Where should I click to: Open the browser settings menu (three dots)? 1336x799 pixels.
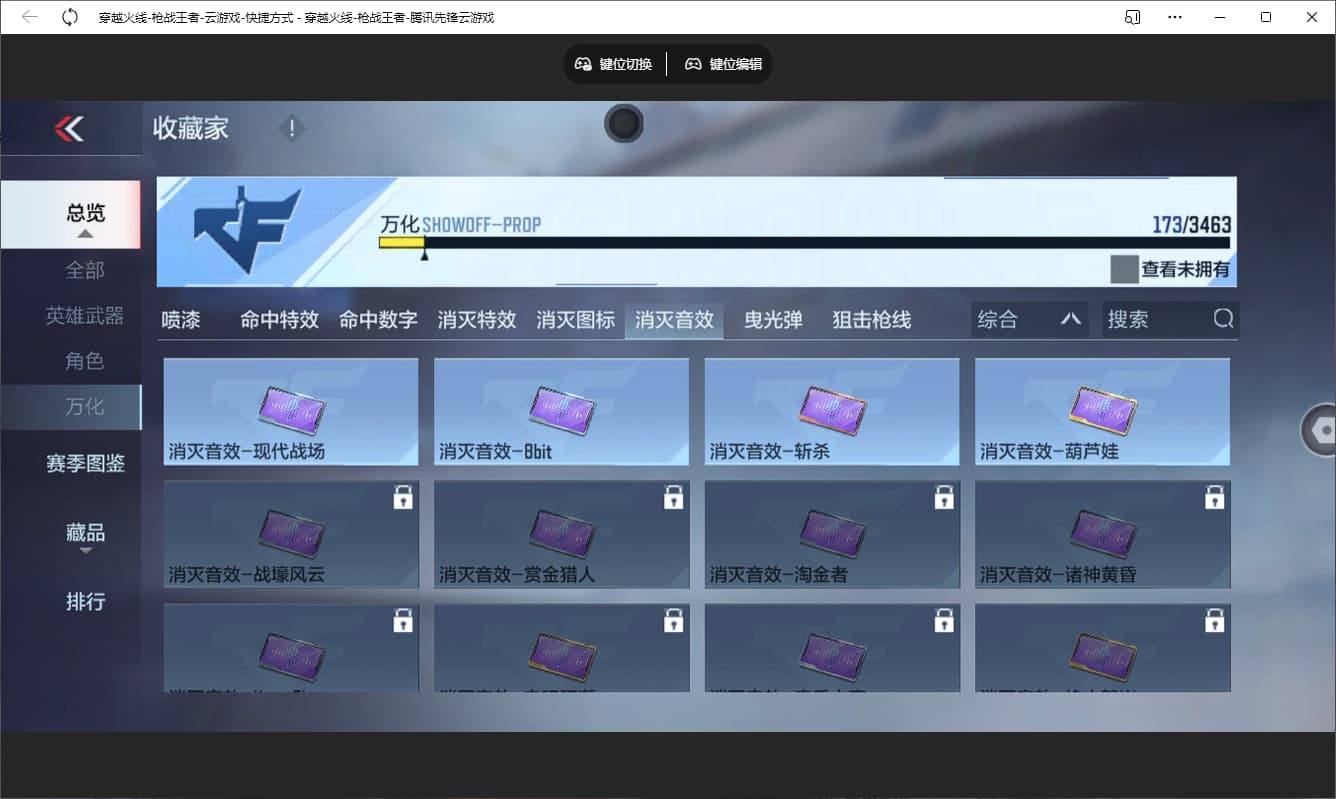pyautogui.click(x=1175, y=17)
